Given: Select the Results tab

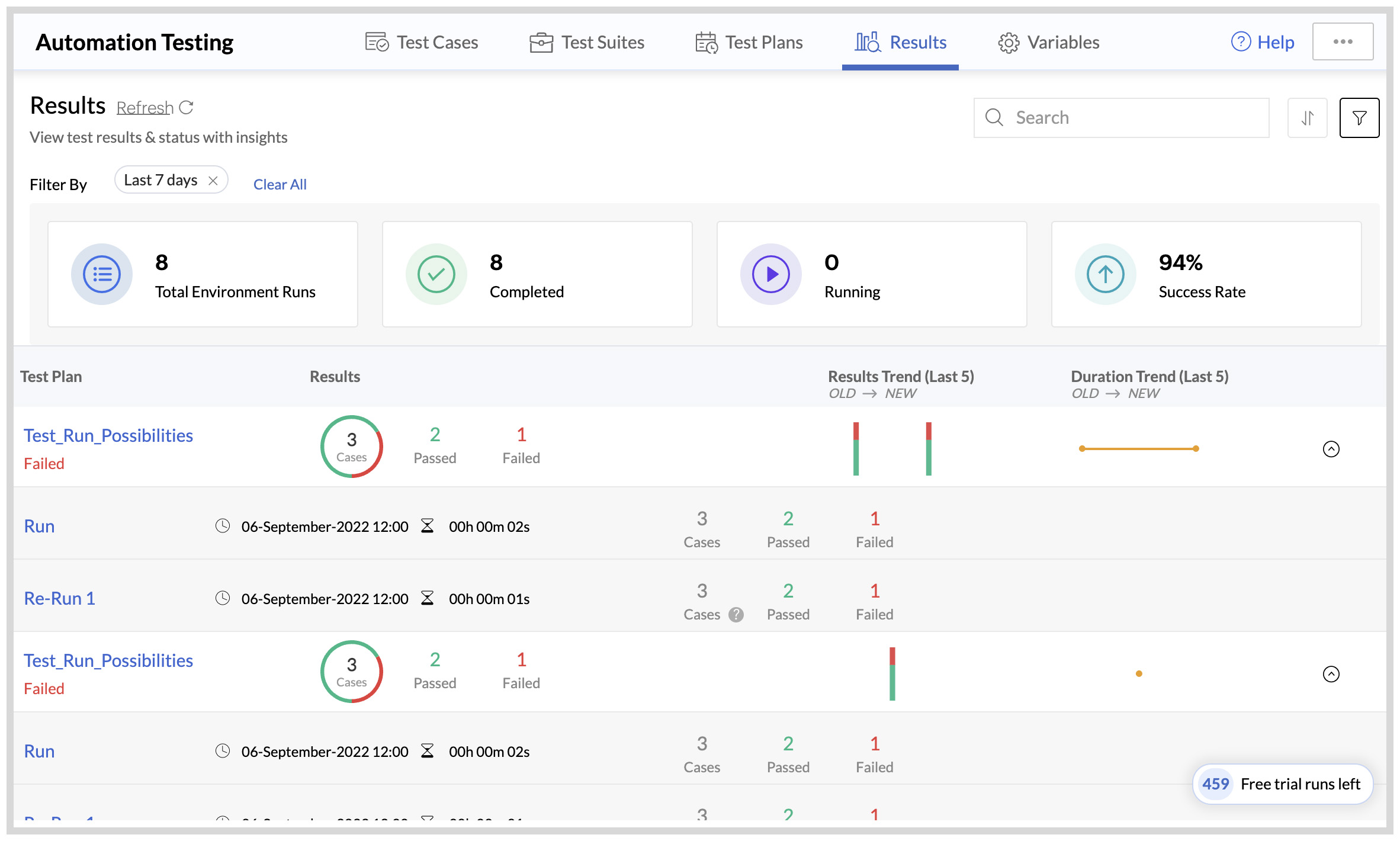Looking at the screenshot, I should pos(900,42).
